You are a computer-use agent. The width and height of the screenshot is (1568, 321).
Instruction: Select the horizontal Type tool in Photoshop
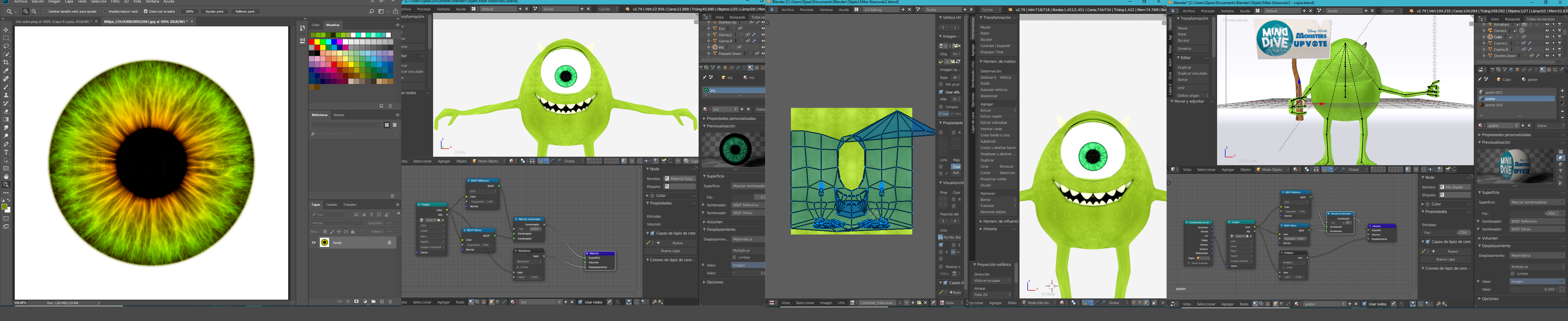(x=6, y=153)
